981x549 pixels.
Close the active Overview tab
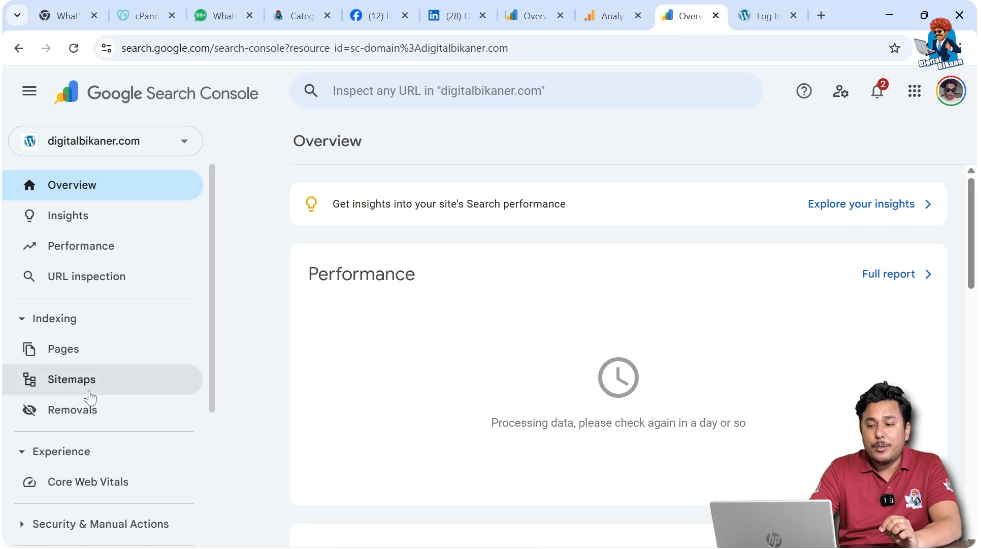point(716,16)
